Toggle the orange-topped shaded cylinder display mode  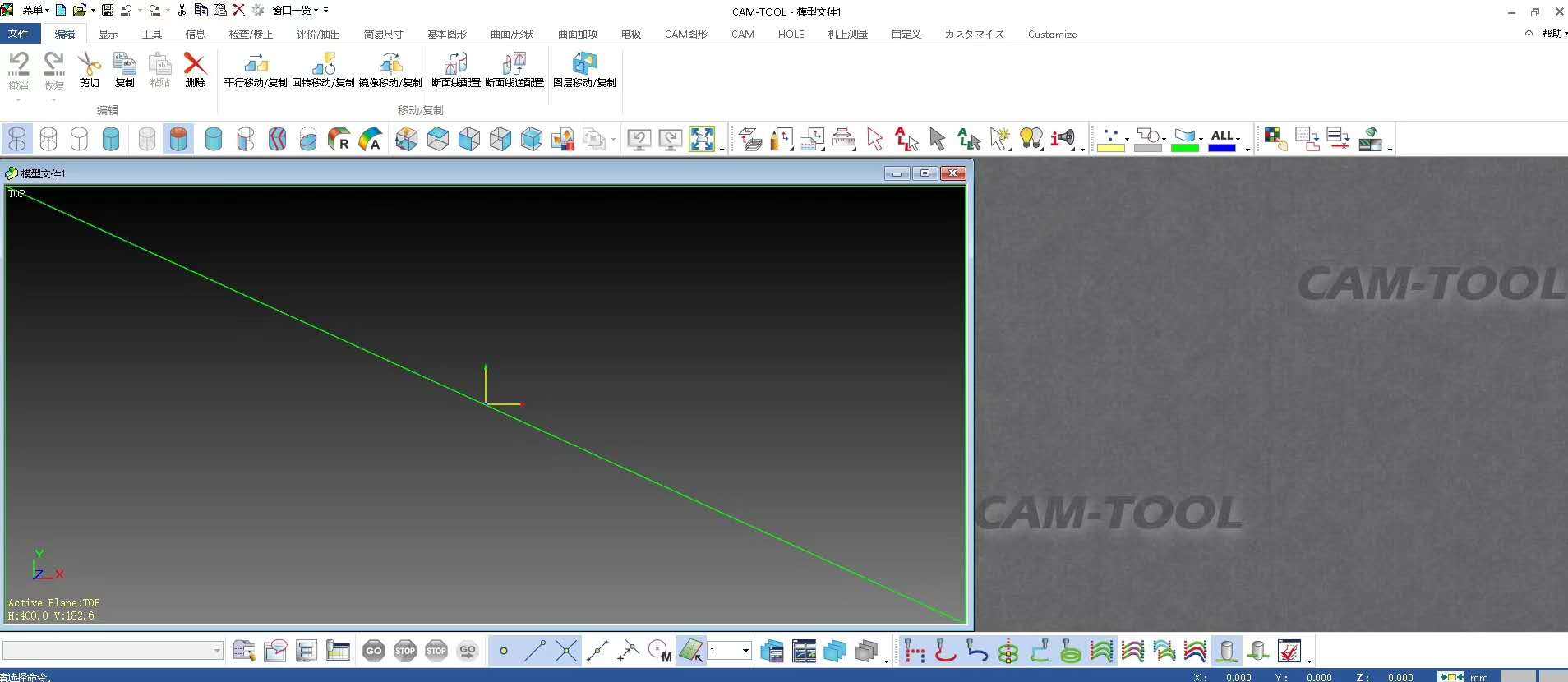click(x=178, y=139)
